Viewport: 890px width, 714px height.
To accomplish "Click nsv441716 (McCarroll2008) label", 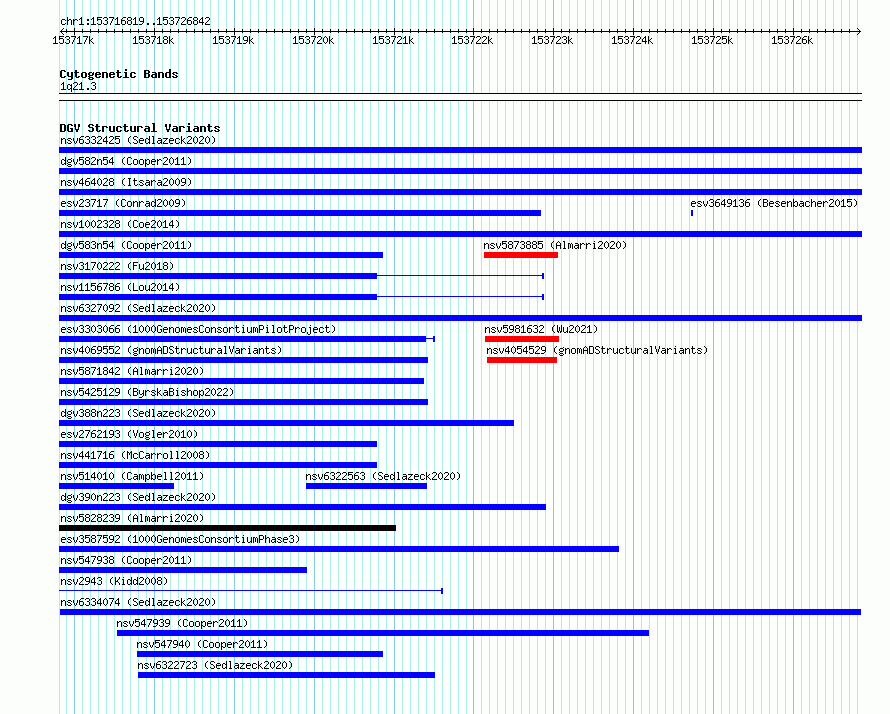I will pos(135,455).
